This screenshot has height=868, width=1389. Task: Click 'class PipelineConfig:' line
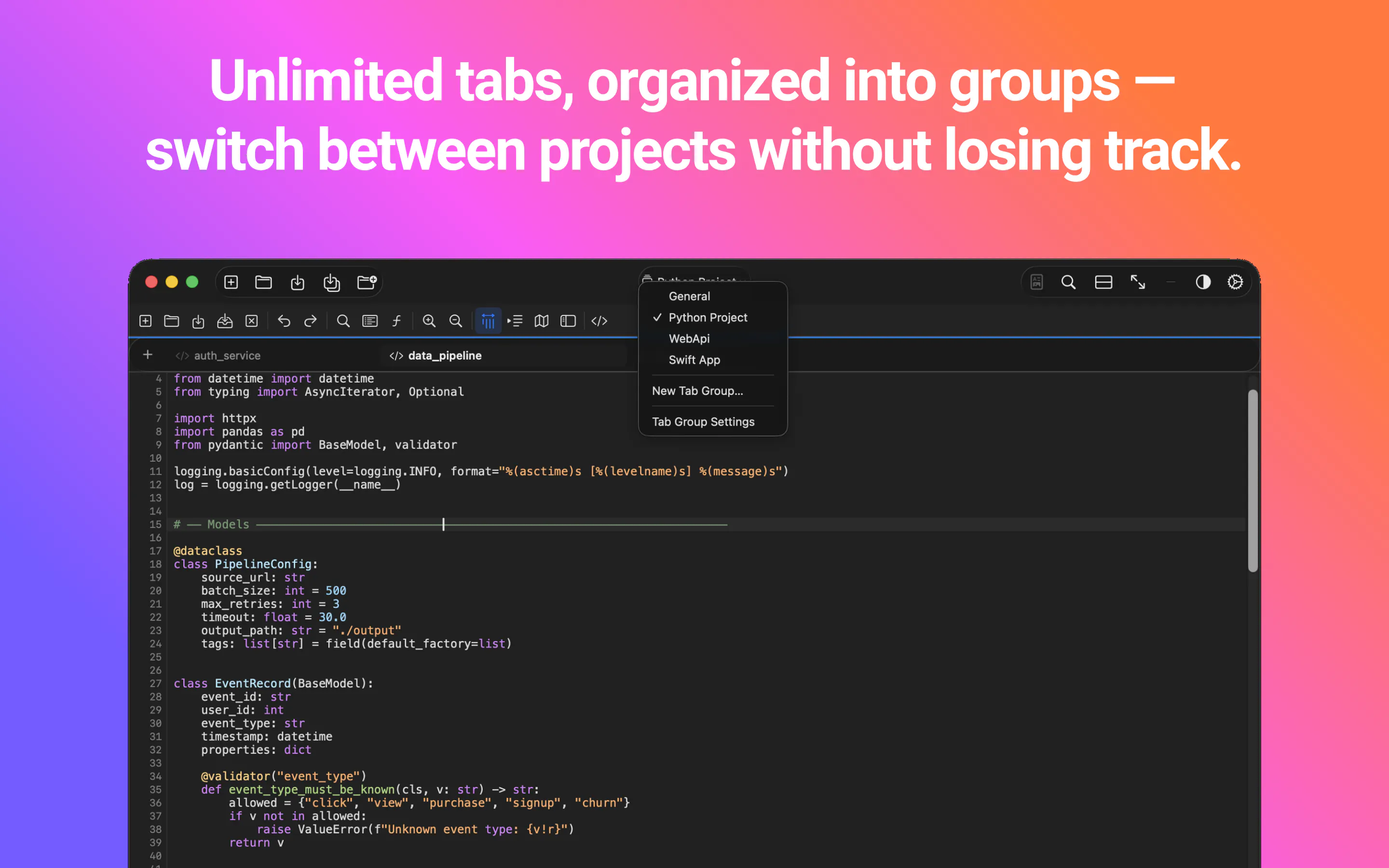(245, 564)
